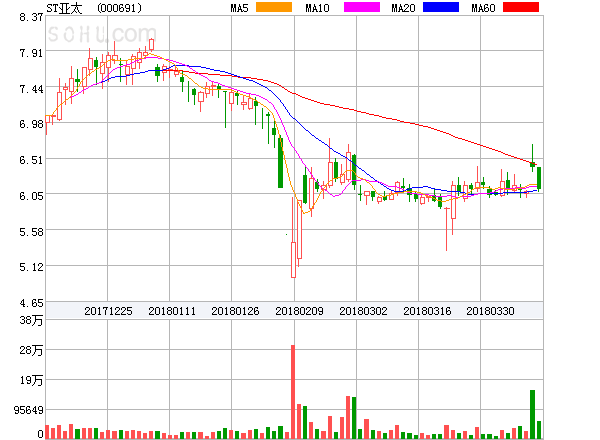
Task: Click the 19万 volume axis label
Action: point(31,380)
